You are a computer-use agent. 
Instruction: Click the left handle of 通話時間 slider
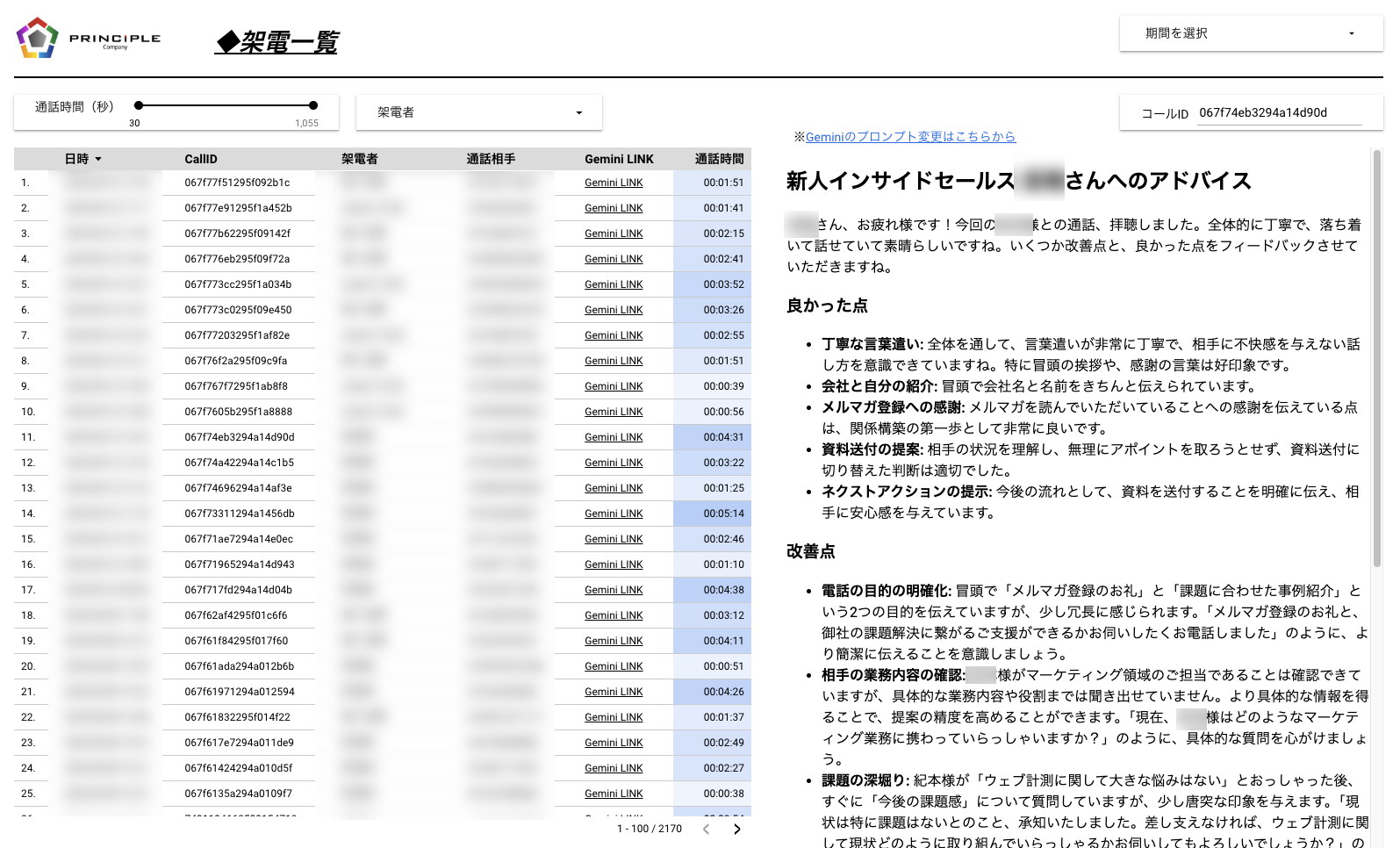coord(139,105)
